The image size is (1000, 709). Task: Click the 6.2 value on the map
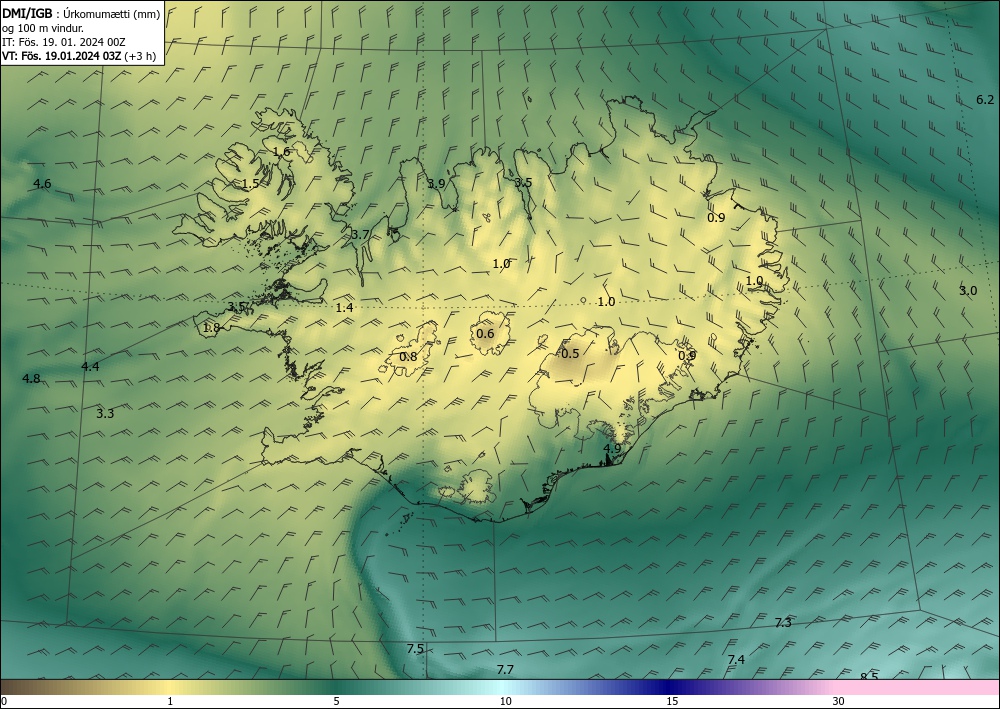(985, 99)
